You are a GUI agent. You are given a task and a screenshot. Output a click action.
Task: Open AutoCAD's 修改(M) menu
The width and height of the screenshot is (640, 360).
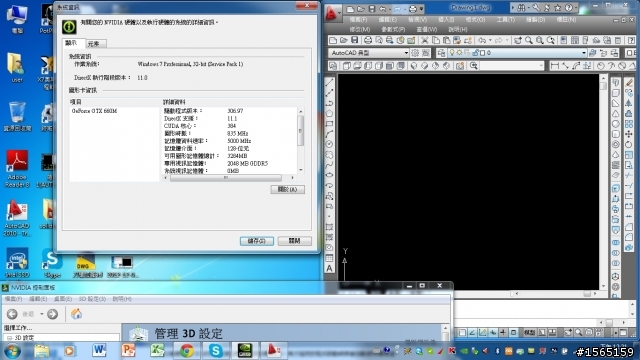360,29
